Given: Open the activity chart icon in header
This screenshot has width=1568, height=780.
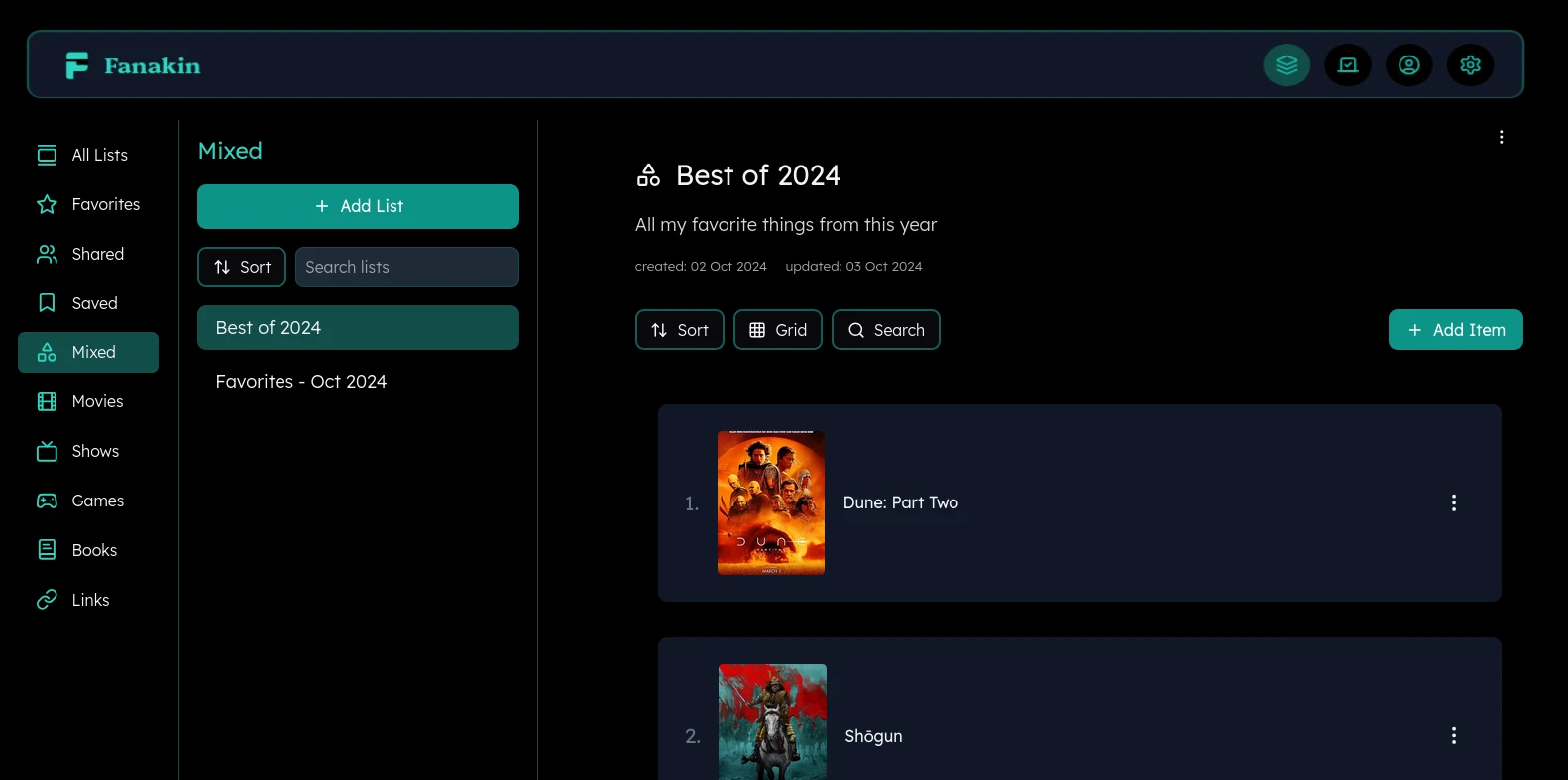Looking at the screenshot, I should coord(1348,65).
